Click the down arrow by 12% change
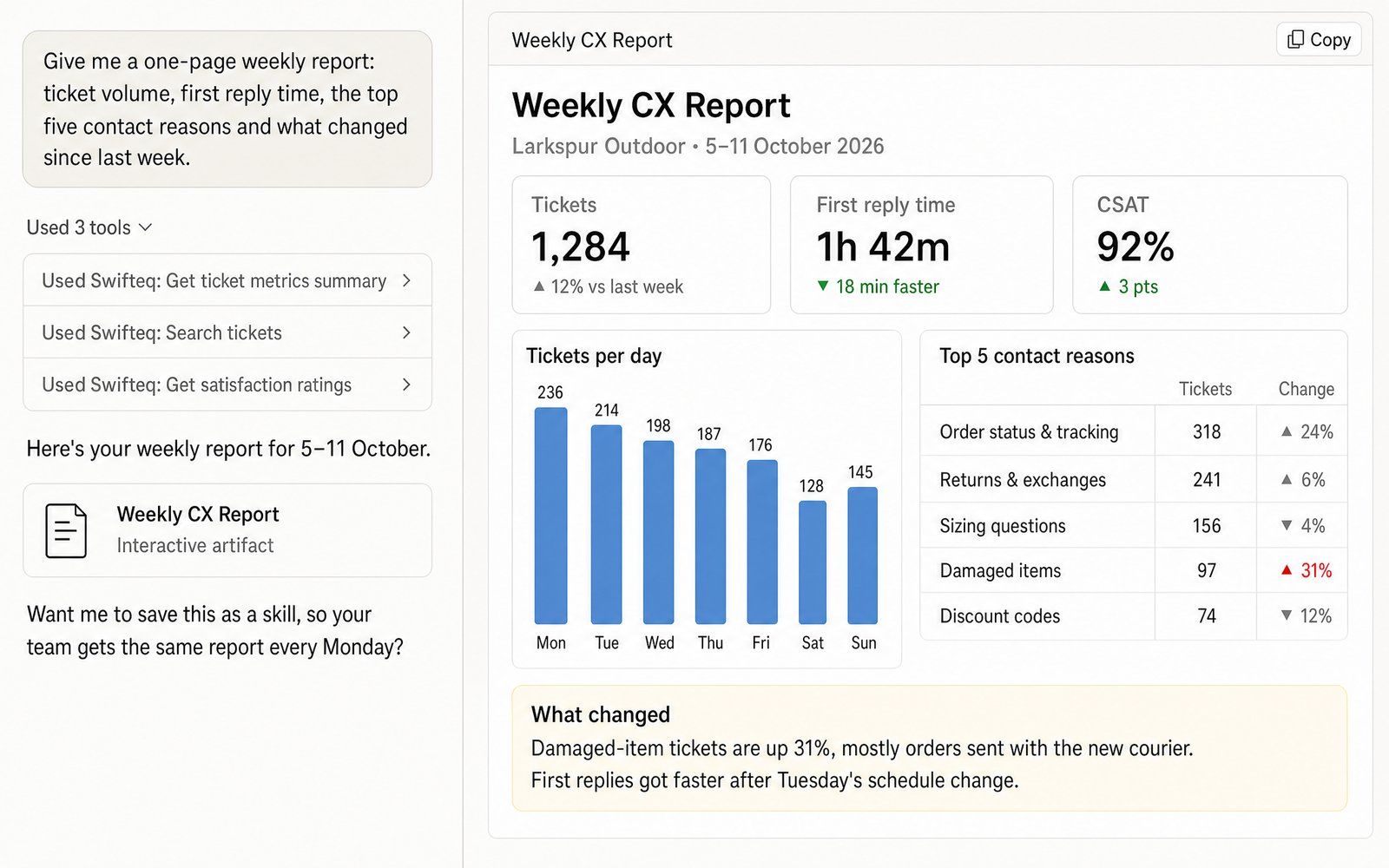Screen dimensions: 1389x868 pyautogui.click(x=1287, y=615)
